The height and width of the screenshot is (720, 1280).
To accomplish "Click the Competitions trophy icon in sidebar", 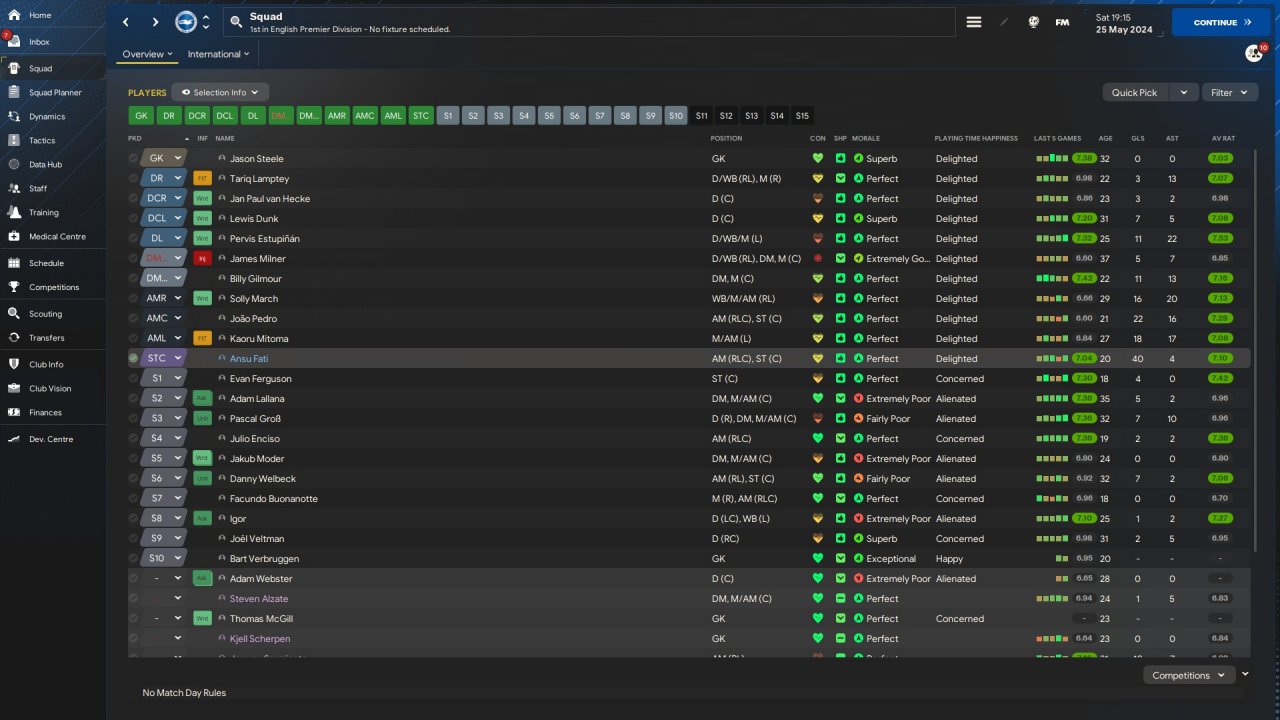I will (14, 287).
